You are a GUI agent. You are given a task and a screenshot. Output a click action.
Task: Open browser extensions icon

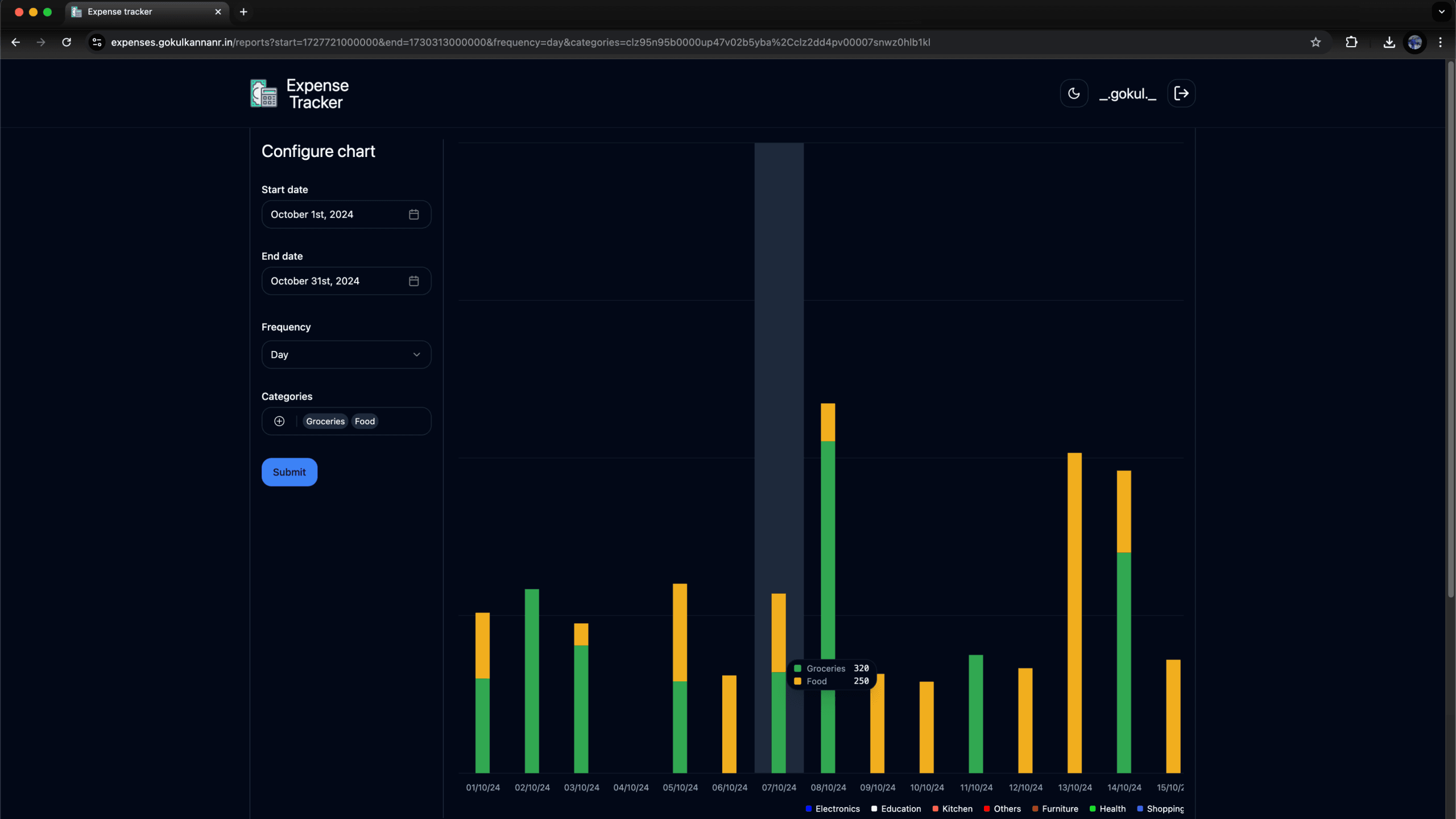(1352, 42)
